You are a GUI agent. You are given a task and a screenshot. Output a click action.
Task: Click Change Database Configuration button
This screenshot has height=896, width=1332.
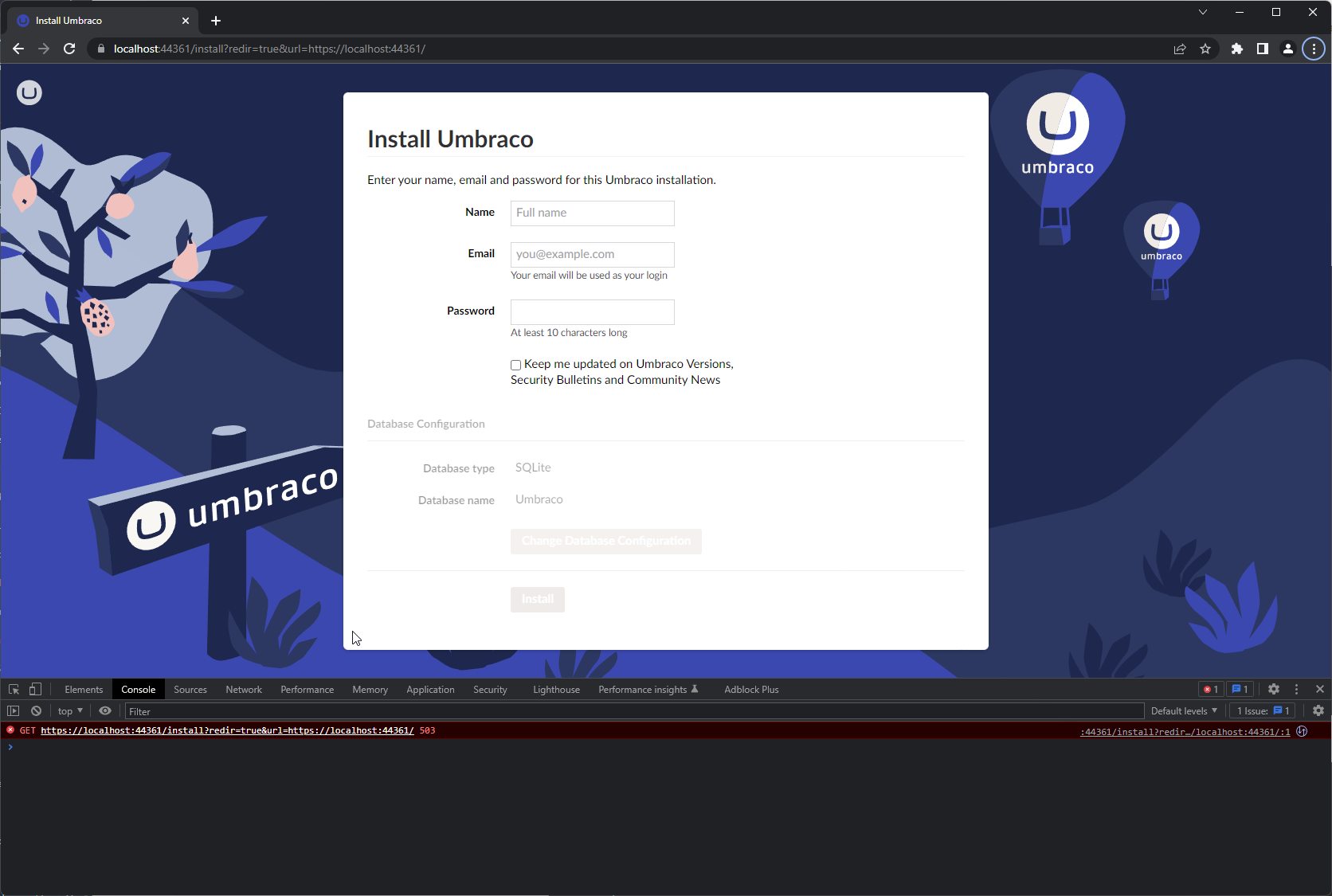coord(606,542)
